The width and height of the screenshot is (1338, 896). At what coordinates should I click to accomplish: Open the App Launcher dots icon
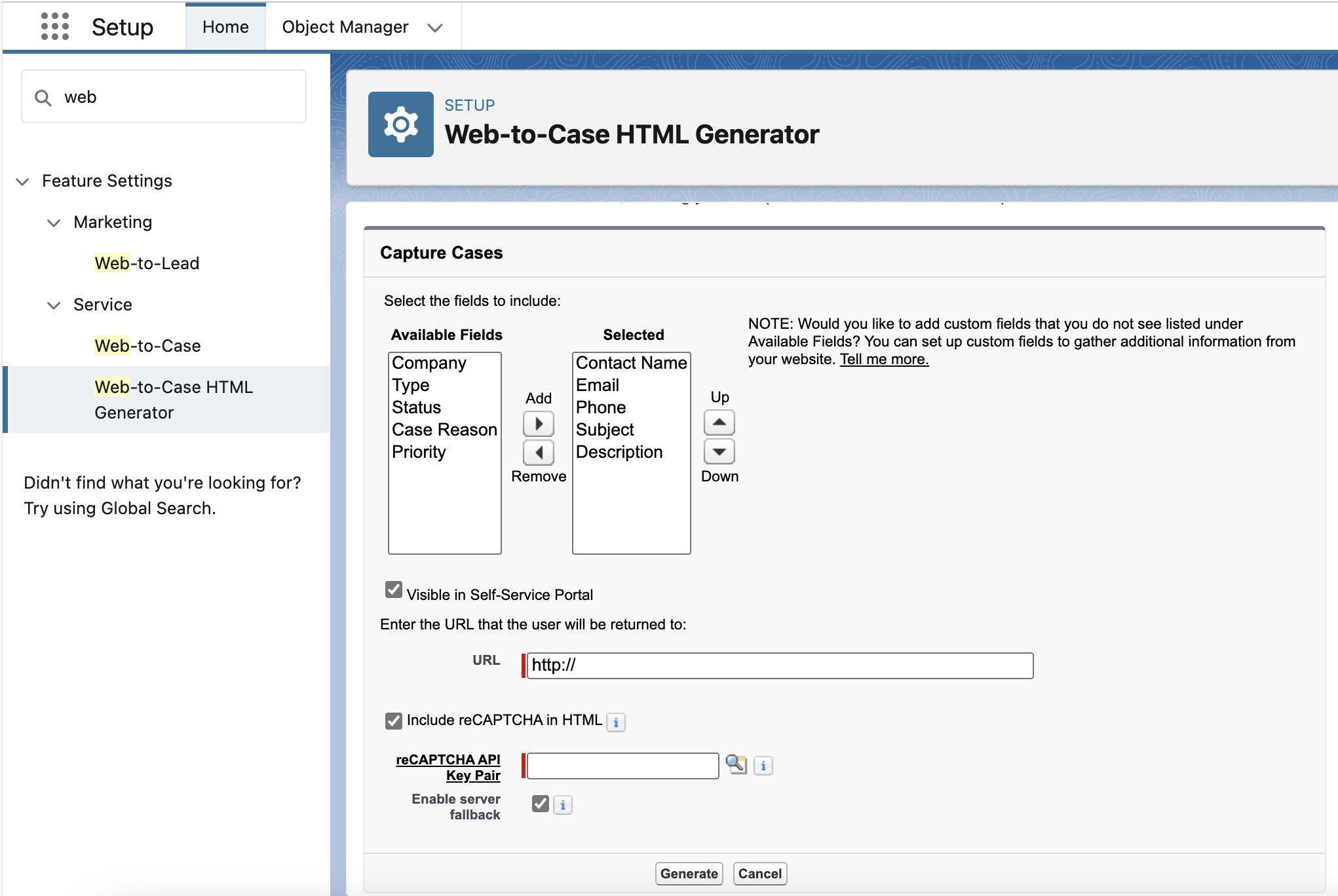point(55,27)
